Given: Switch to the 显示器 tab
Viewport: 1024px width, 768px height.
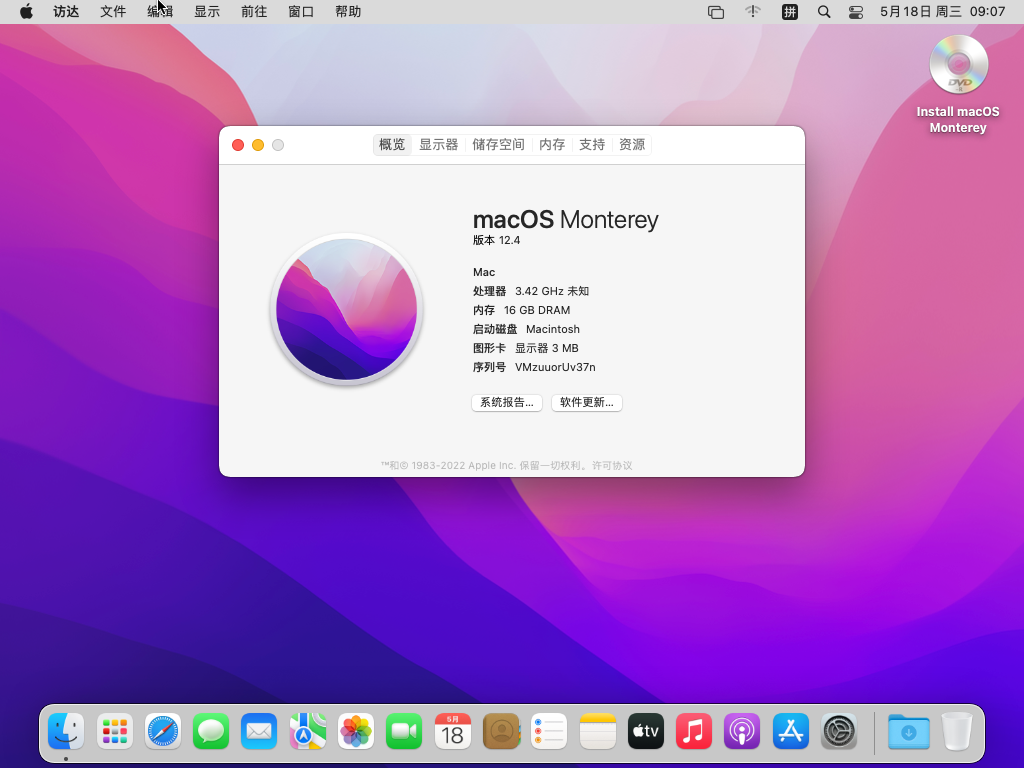Looking at the screenshot, I should pos(438,144).
